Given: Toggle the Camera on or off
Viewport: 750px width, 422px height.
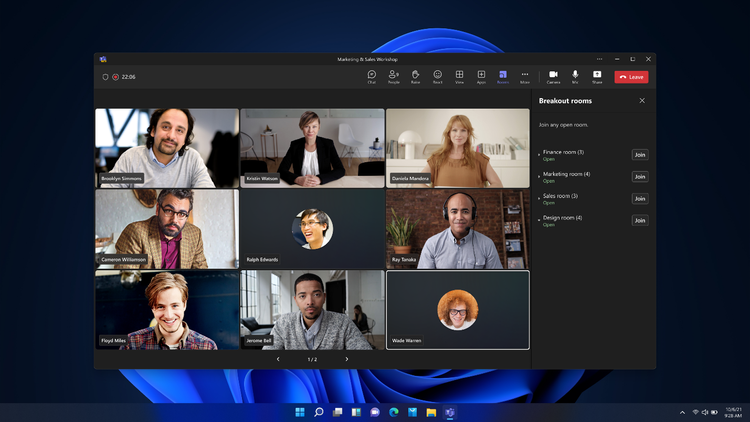Looking at the screenshot, I should (553, 77).
